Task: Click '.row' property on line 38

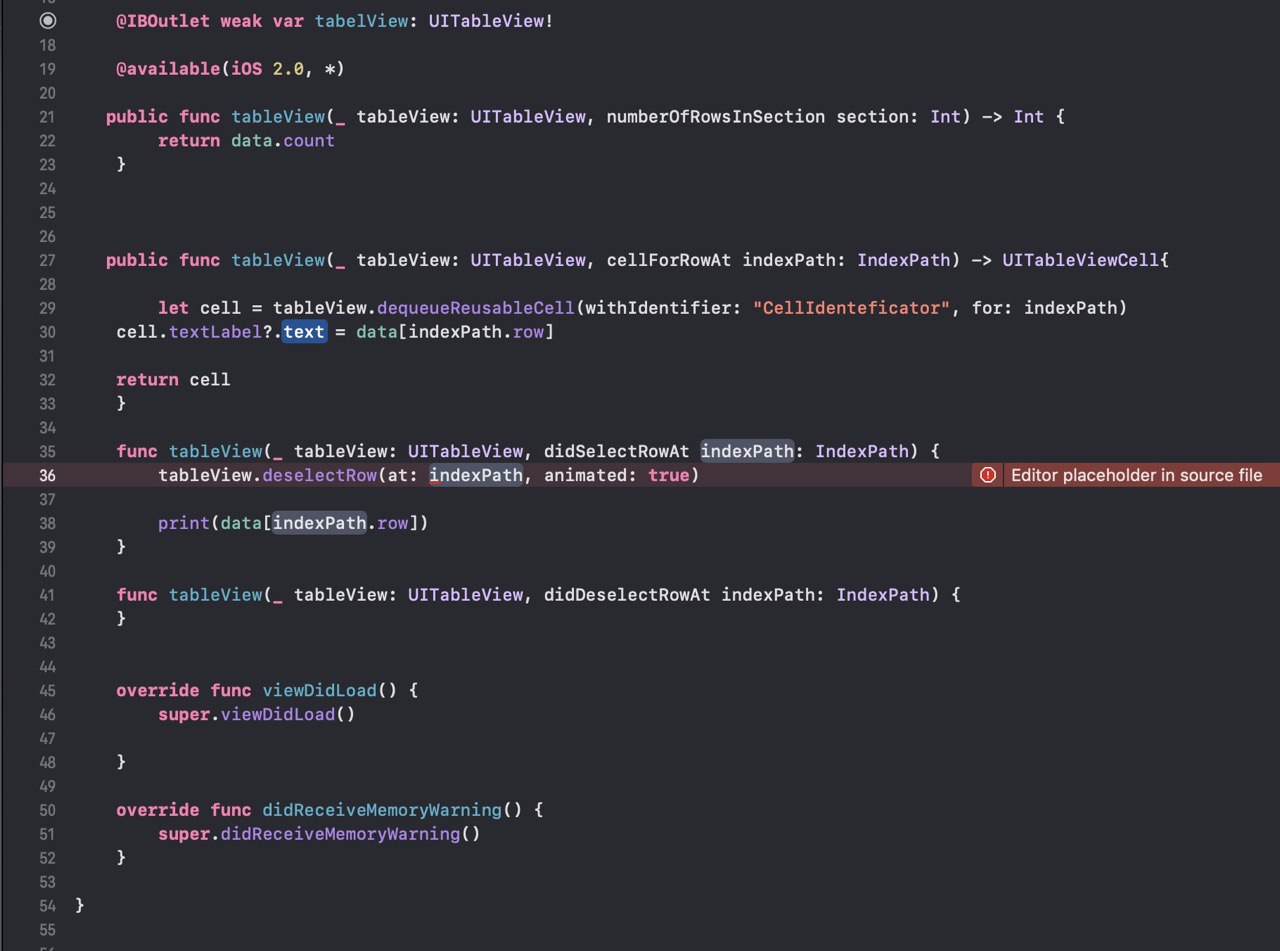Action: [387, 523]
